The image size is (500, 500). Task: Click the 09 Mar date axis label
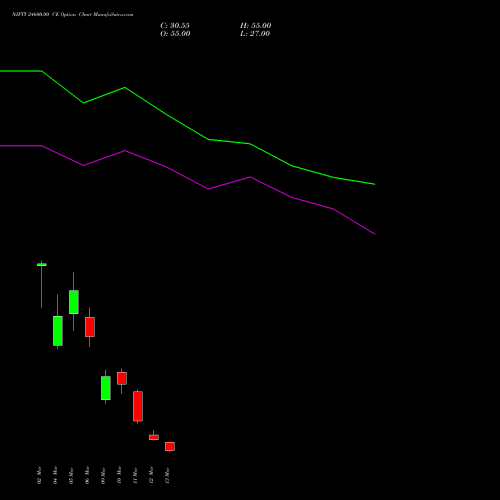point(103,475)
